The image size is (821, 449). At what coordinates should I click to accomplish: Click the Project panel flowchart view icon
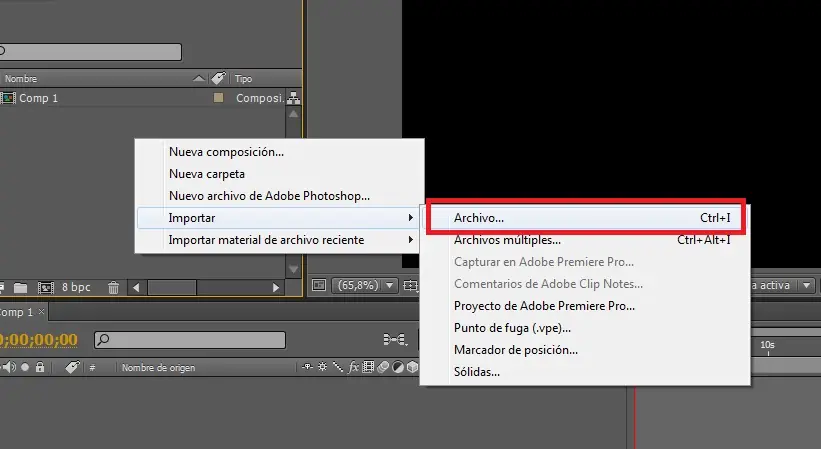point(294,97)
